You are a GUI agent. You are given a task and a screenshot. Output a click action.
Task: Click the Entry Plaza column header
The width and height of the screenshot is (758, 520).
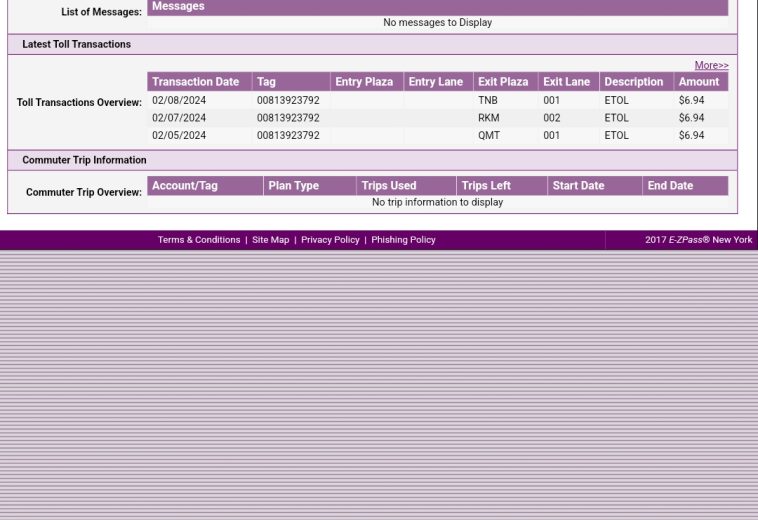(x=364, y=82)
